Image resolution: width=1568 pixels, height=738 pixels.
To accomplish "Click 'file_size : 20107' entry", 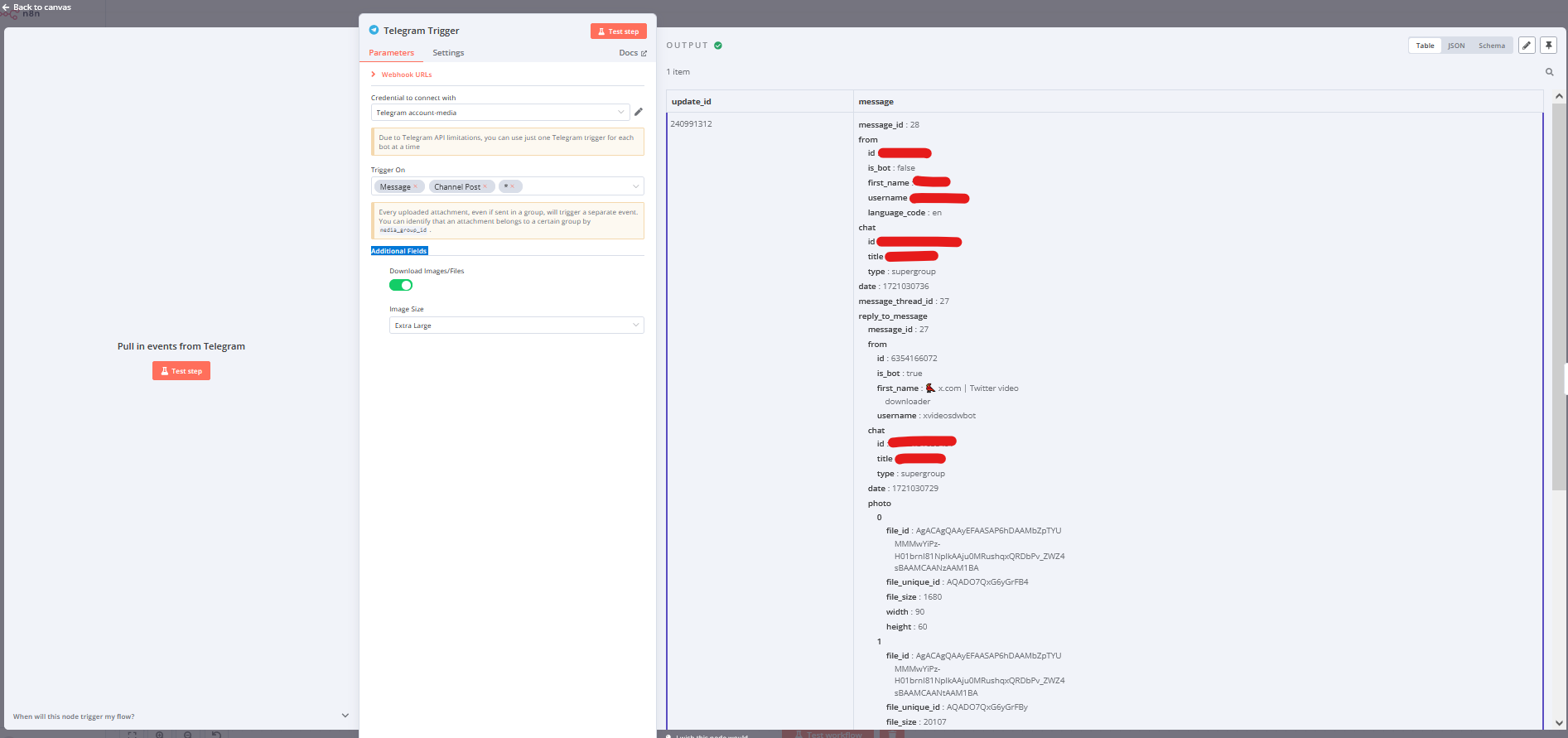I will (916, 722).
